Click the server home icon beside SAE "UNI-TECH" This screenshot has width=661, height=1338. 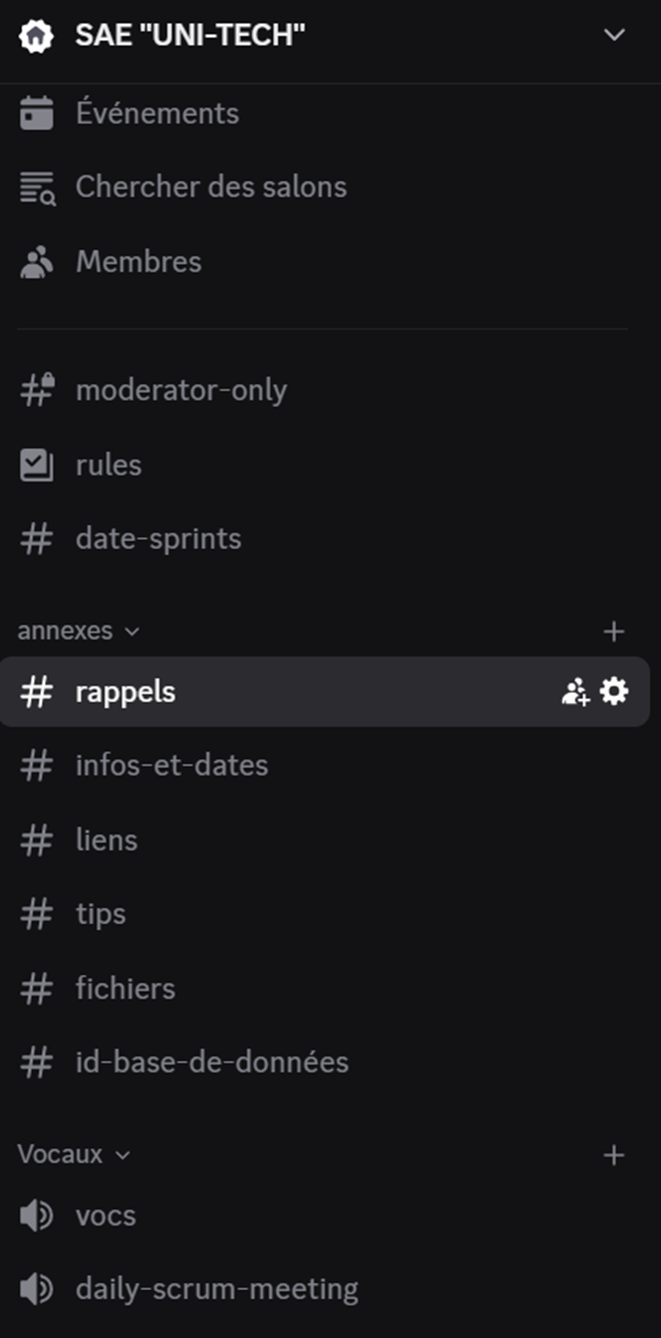pos(36,37)
